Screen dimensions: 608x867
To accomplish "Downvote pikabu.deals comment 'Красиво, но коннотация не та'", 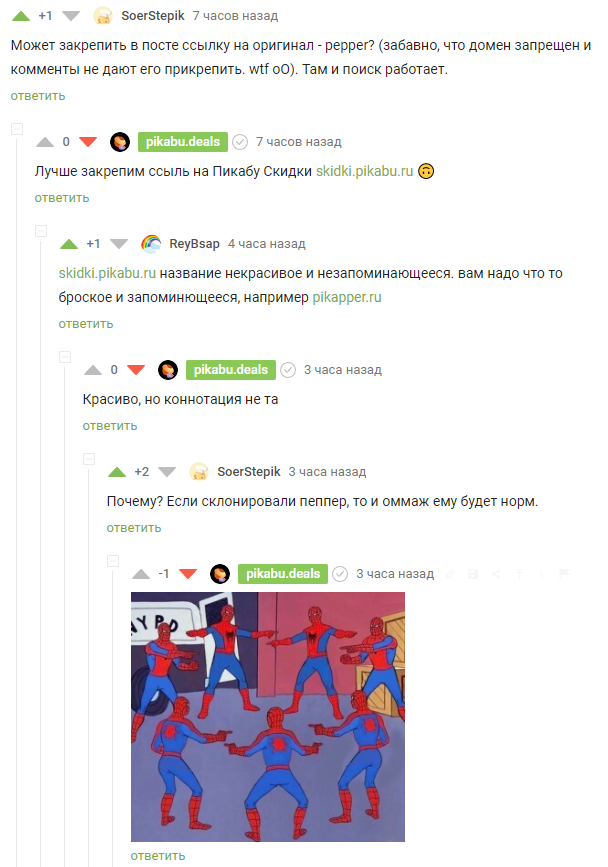I will pyautogui.click(x=136, y=370).
